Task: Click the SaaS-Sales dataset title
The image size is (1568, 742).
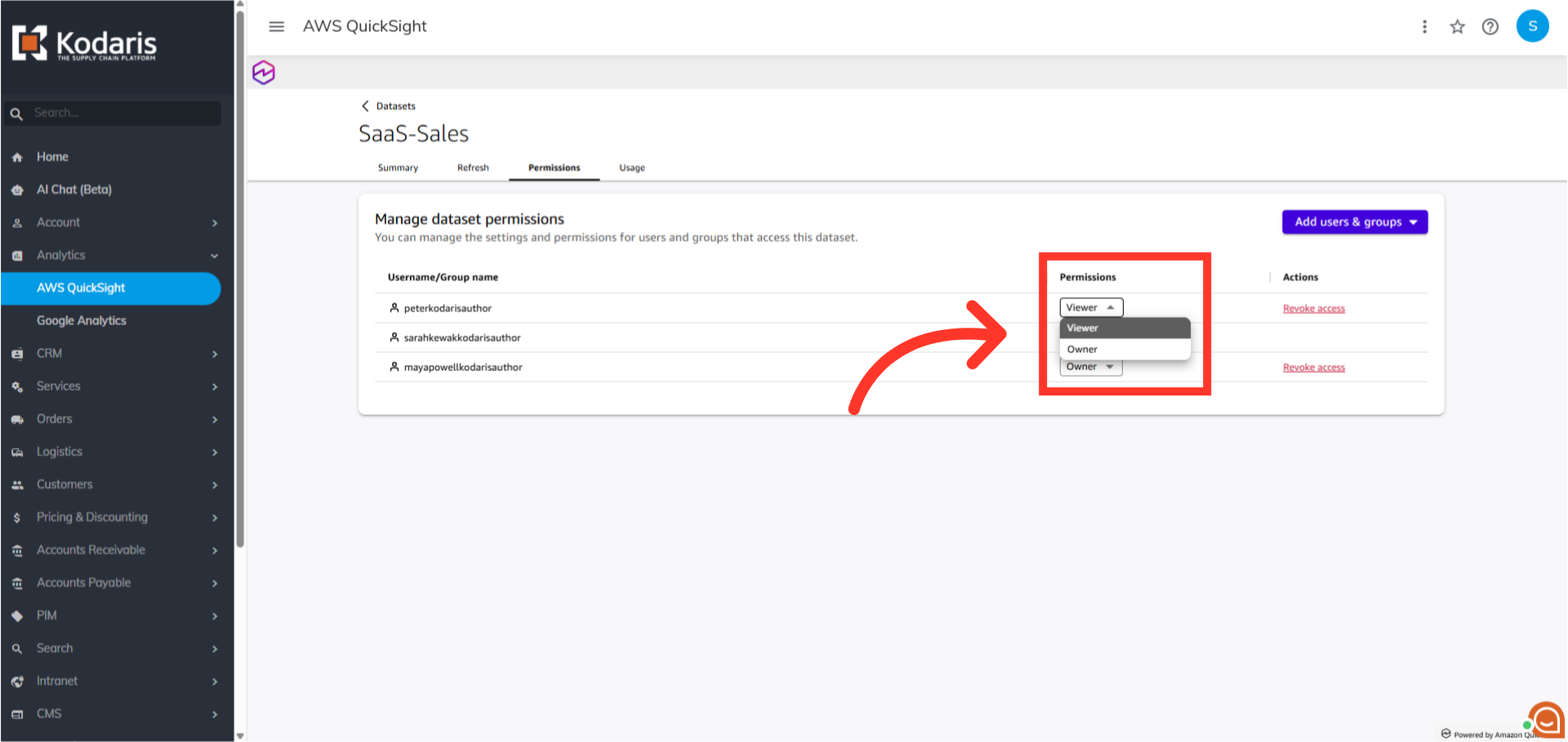Action: [x=414, y=134]
